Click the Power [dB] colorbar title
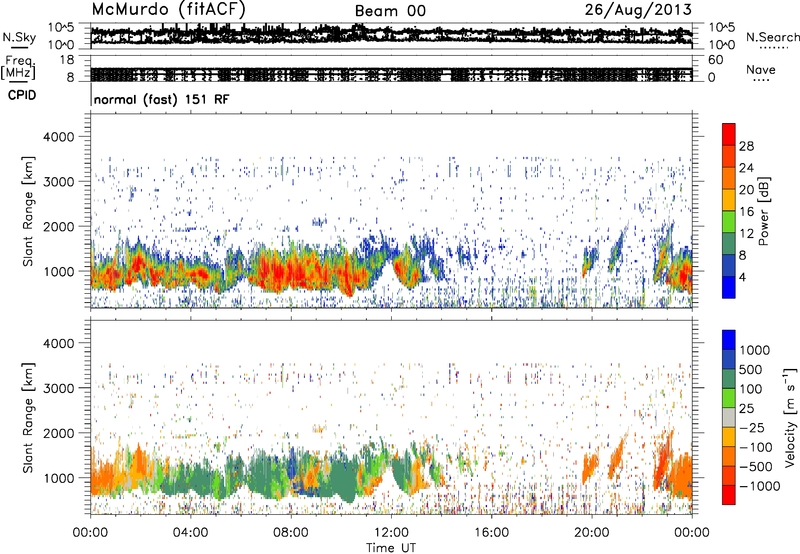 [x=764, y=212]
